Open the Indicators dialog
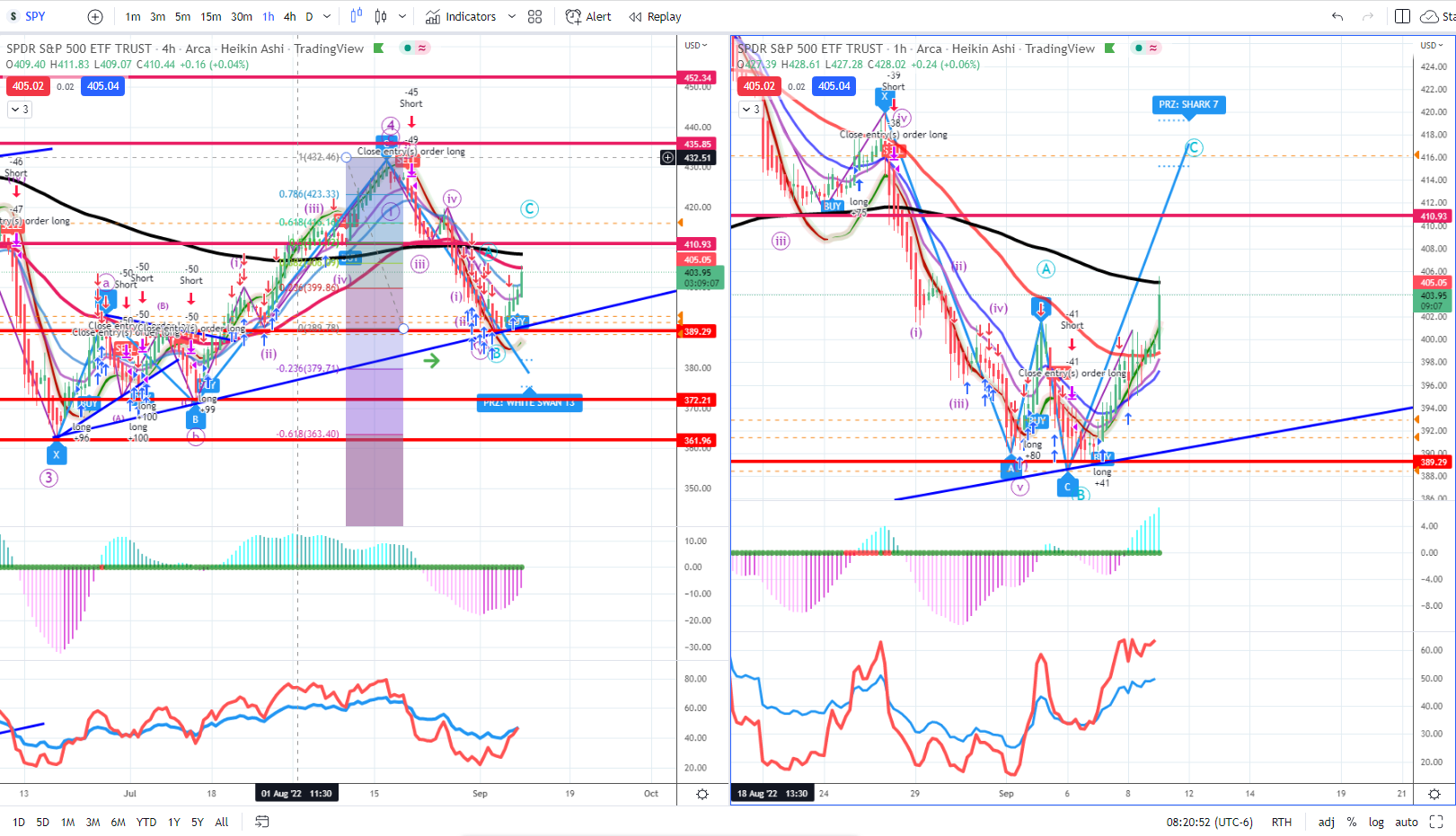Image resolution: width=1456 pixels, height=836 pixels. coord(461,16)
